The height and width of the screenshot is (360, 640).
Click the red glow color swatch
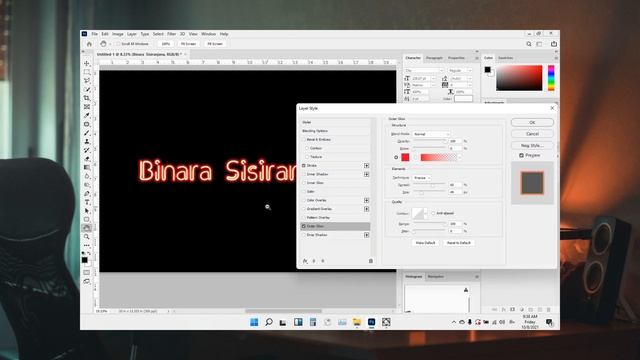pyautogui.click(x=405, y=157)
